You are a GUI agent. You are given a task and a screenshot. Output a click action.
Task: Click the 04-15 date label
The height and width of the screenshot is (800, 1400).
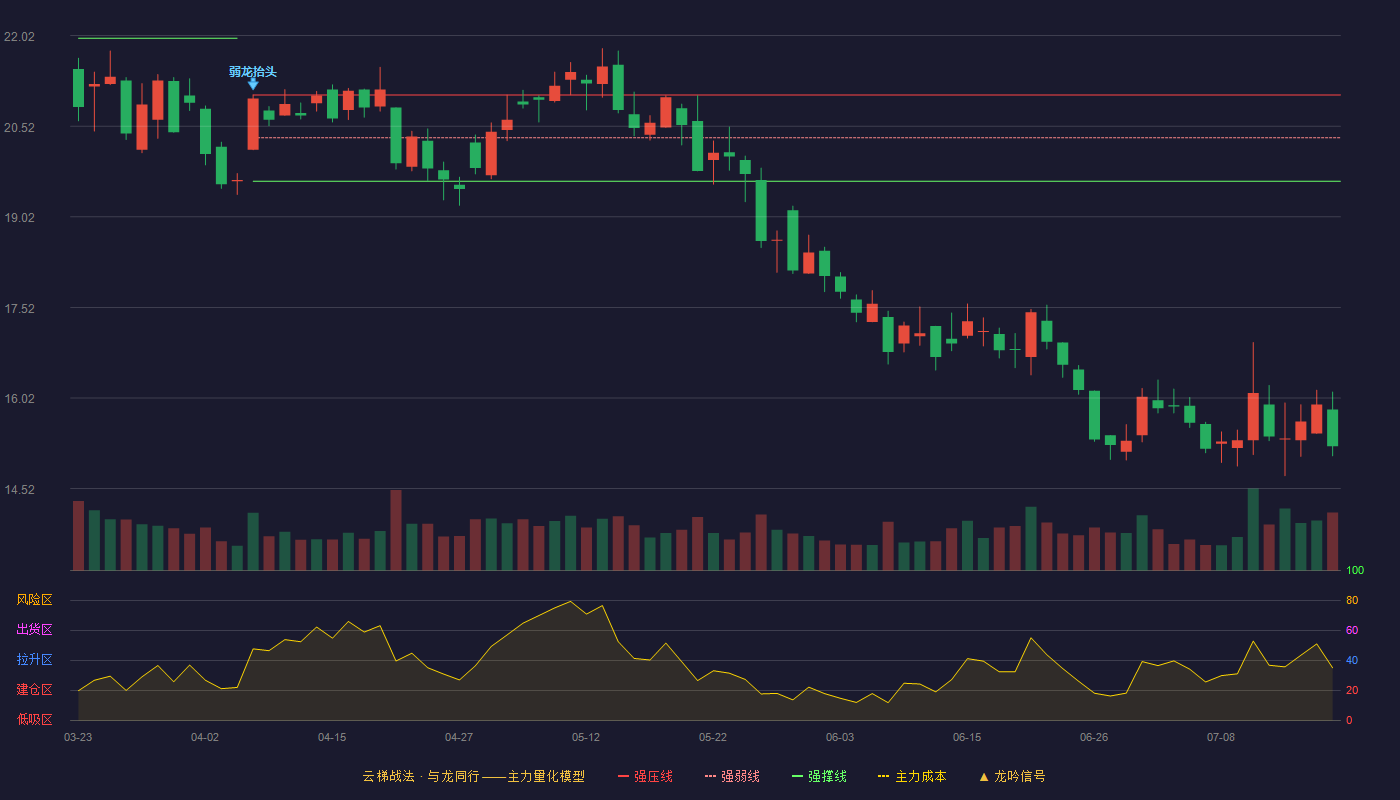click(x=332, y=737)
